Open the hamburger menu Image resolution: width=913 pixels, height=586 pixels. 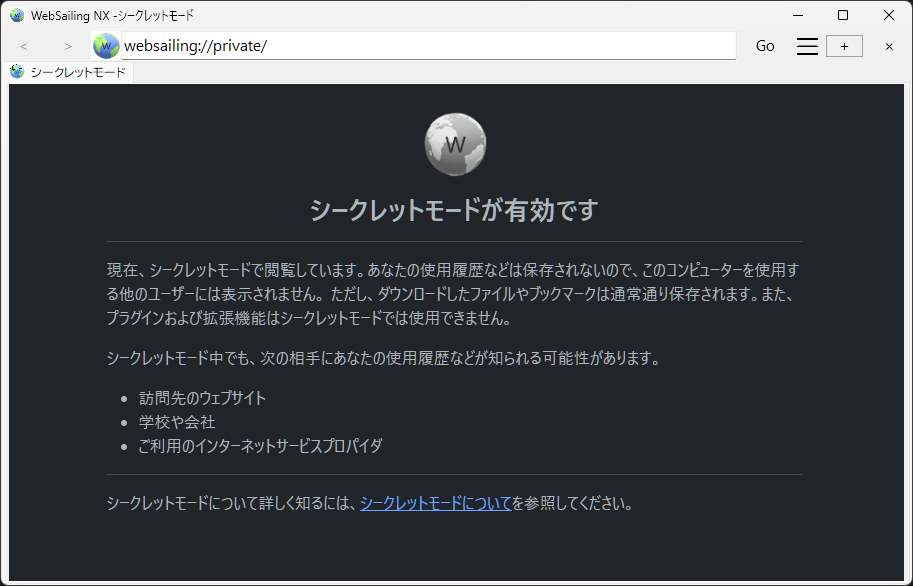click(807, 45)
